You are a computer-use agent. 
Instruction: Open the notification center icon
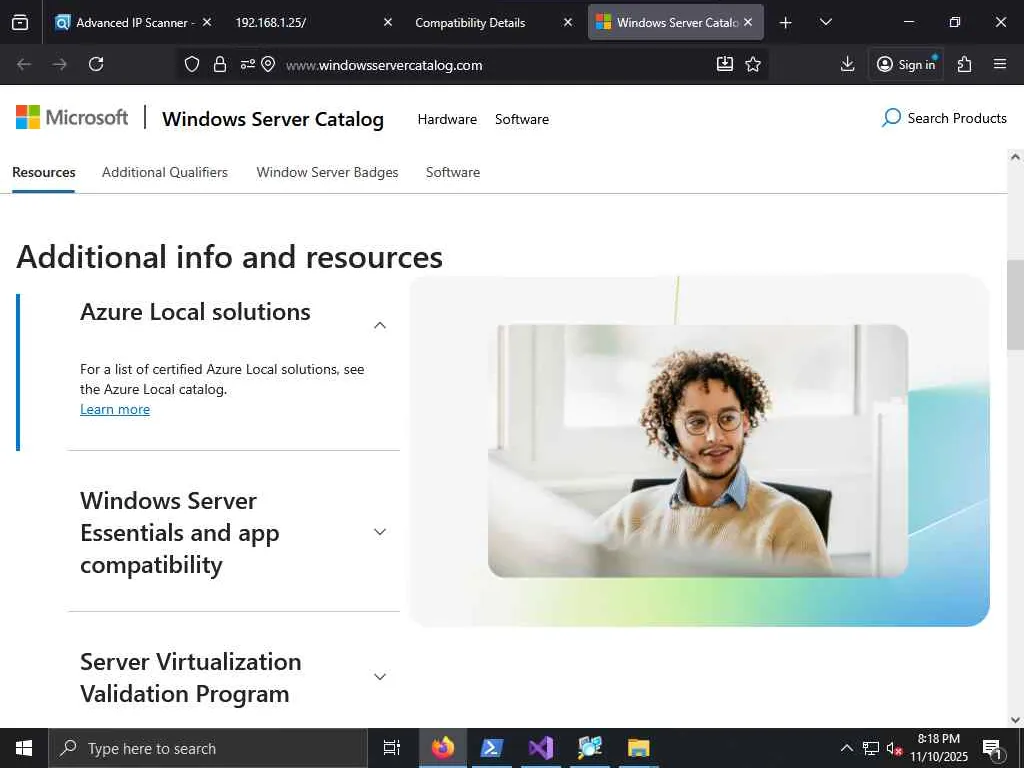click(x=992, y=748)
